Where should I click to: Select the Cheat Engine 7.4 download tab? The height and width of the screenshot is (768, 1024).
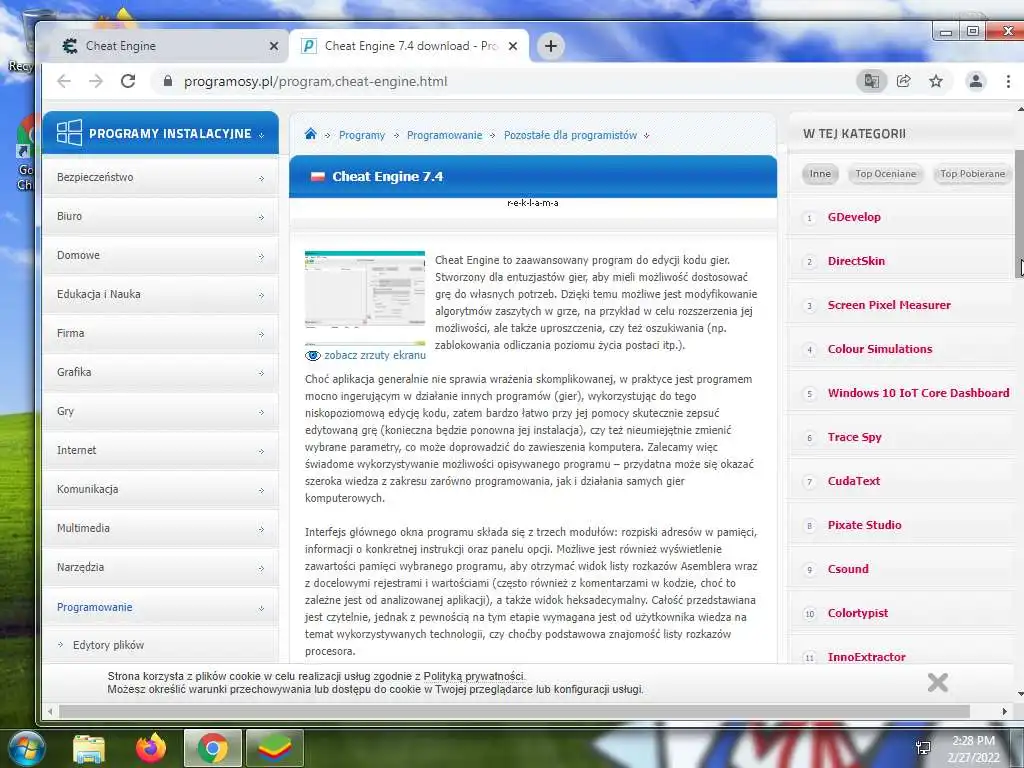tap(409, 46)
